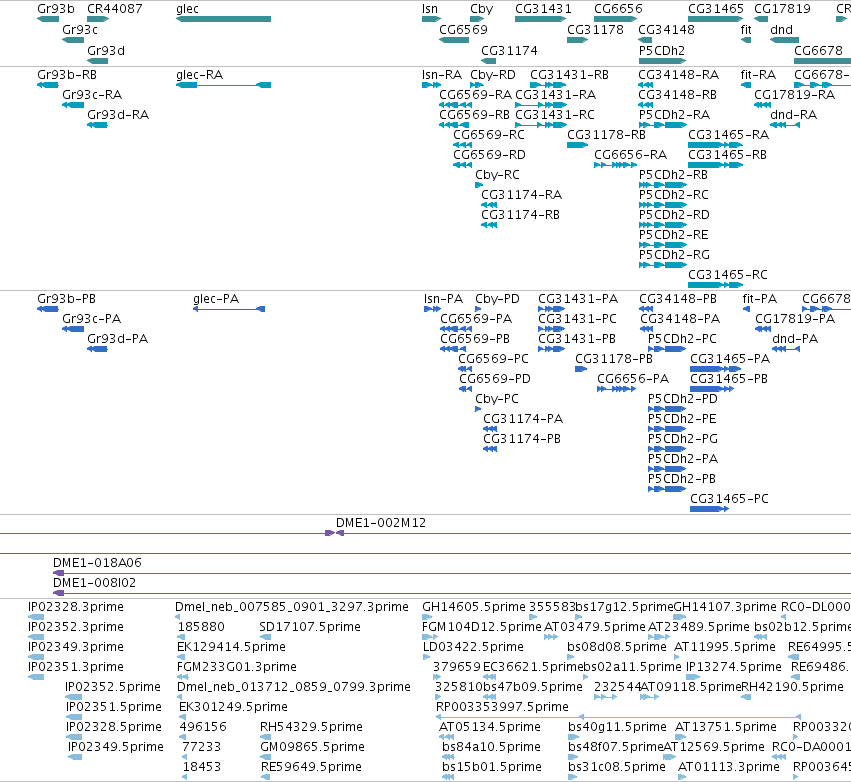Viewport: 851px width, 782px height.
Task: Click the Gr93c-RA transcript label
Action: pyautogui.click(x=92, y=94)
